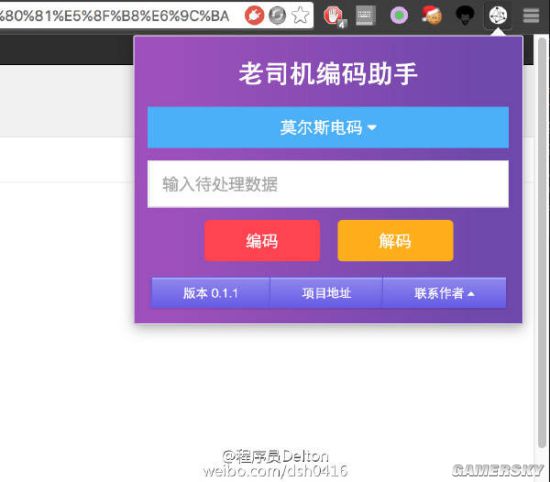Viewport: 550px width, 482px height.
Task: Open the Santa hat face extension icon
Action: (x=432, y=15)
